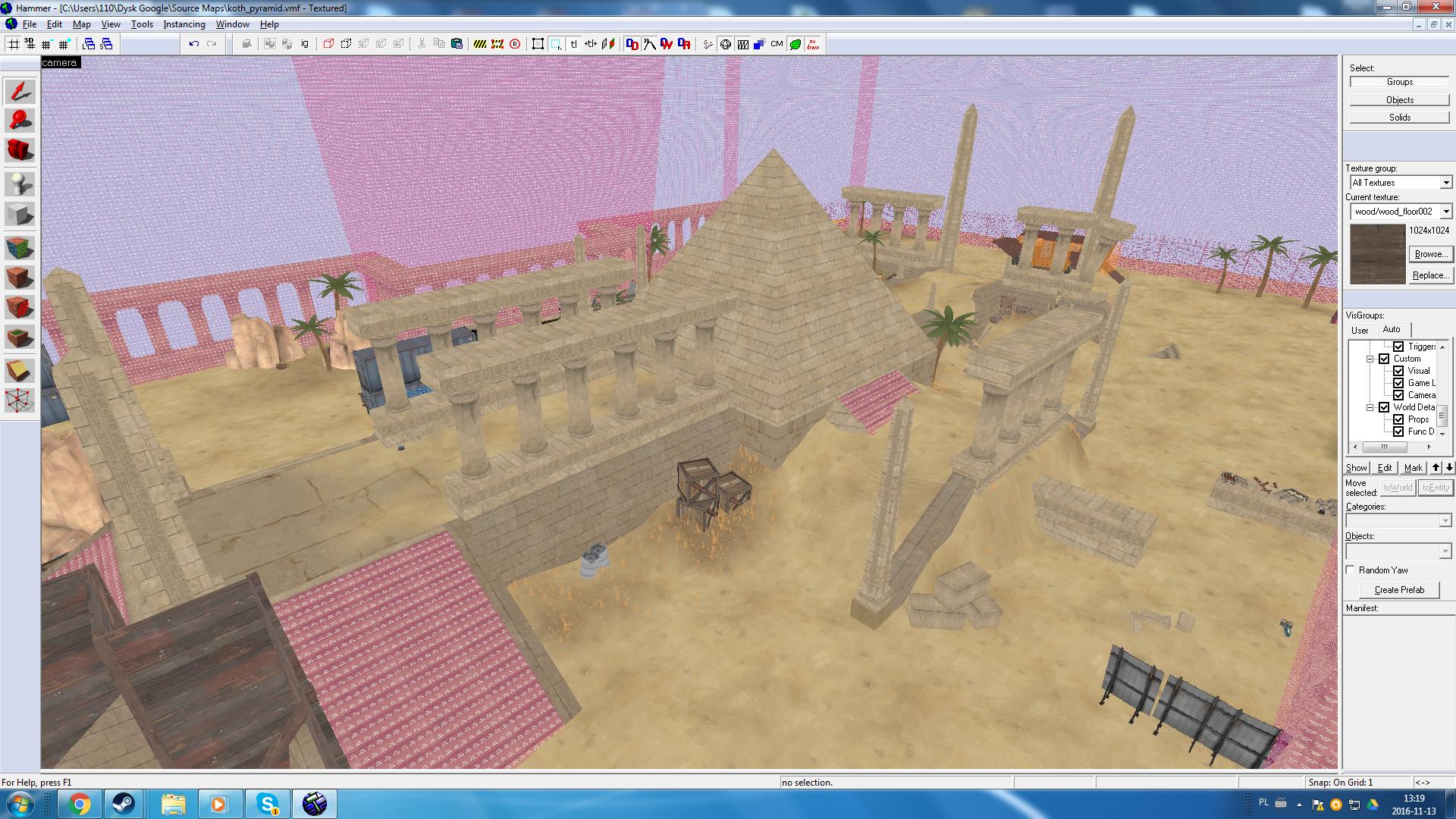This screenshot has width=1456, height=819.
Task: Toggle the grid display icon
Action: click(x=14, y=44)
